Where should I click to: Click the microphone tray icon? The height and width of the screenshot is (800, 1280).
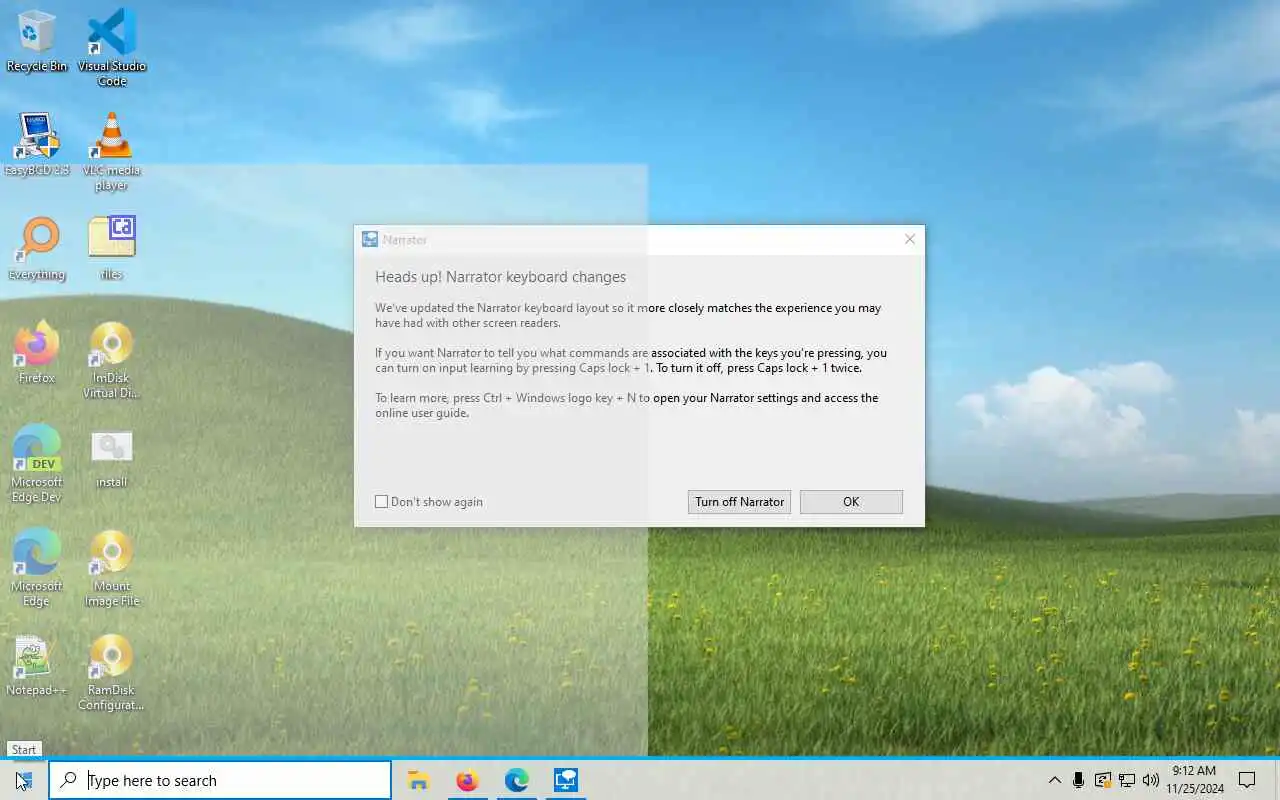(1078, 780)
